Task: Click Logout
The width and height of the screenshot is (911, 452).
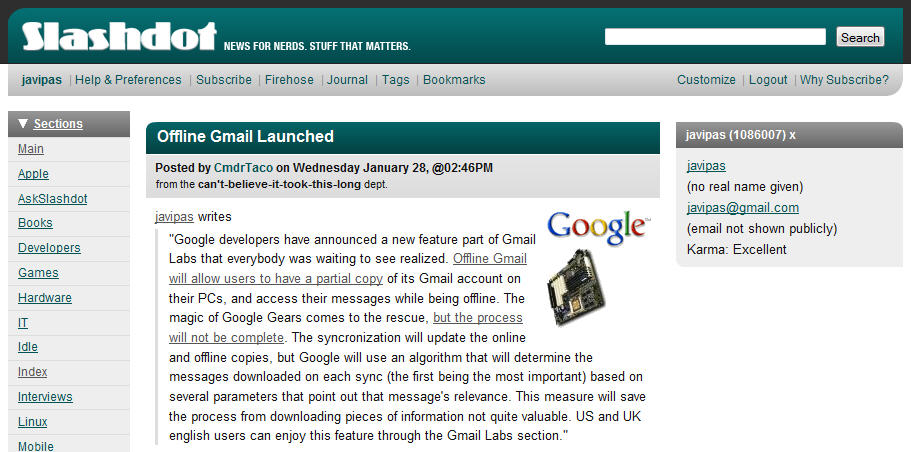Action: click(768, 80)
